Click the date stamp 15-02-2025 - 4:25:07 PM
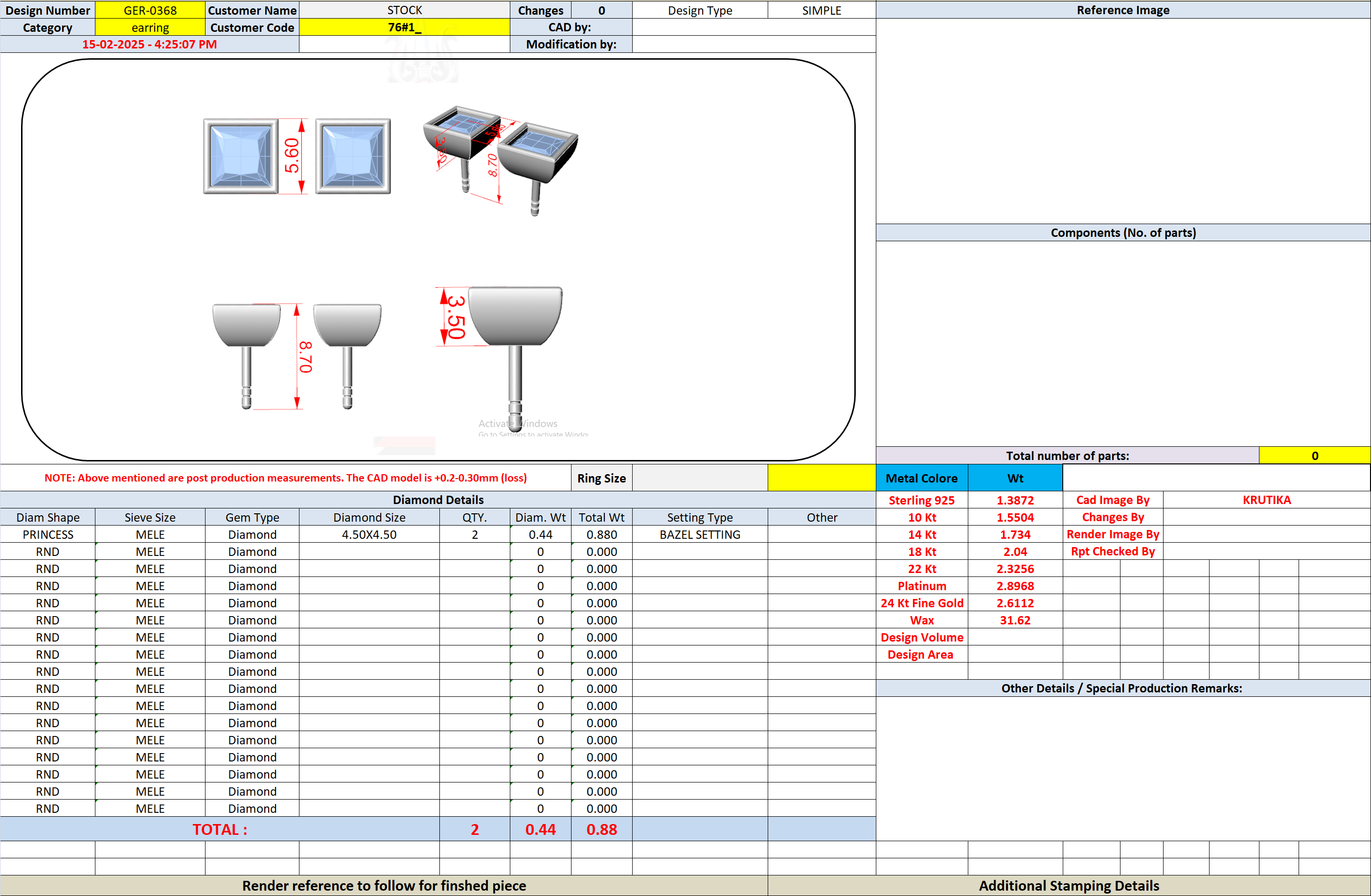This screenshot has width=1371, height=896. point(149,45)
